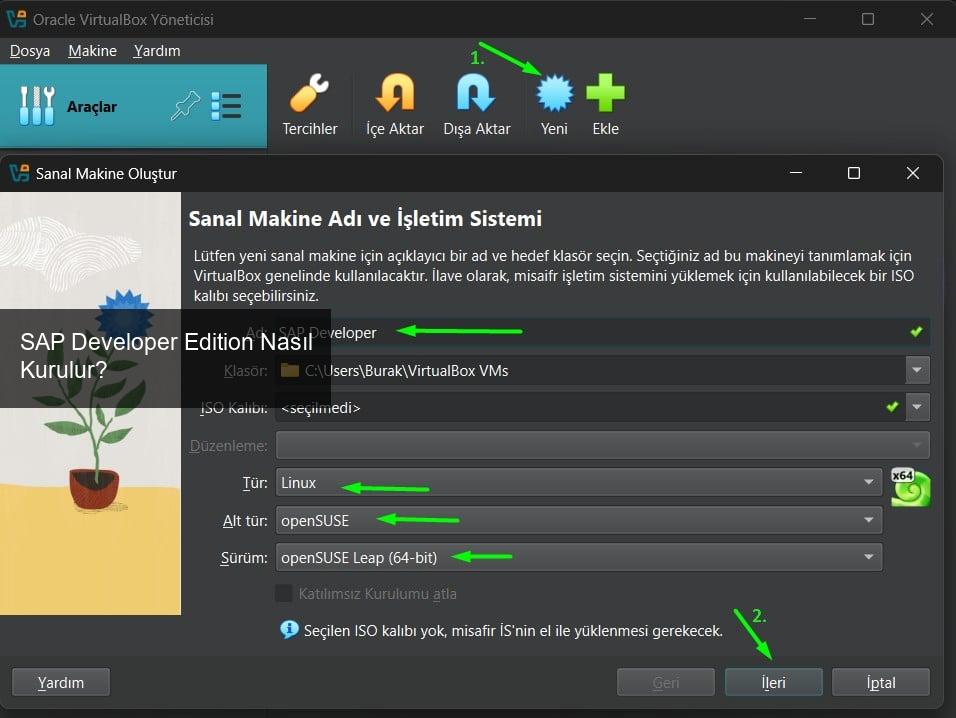Image resolution: width=956 pixels, height=718 pixels.
Task: Open the Alt tür openSUSE dropdown
Action: coord(578,520)
